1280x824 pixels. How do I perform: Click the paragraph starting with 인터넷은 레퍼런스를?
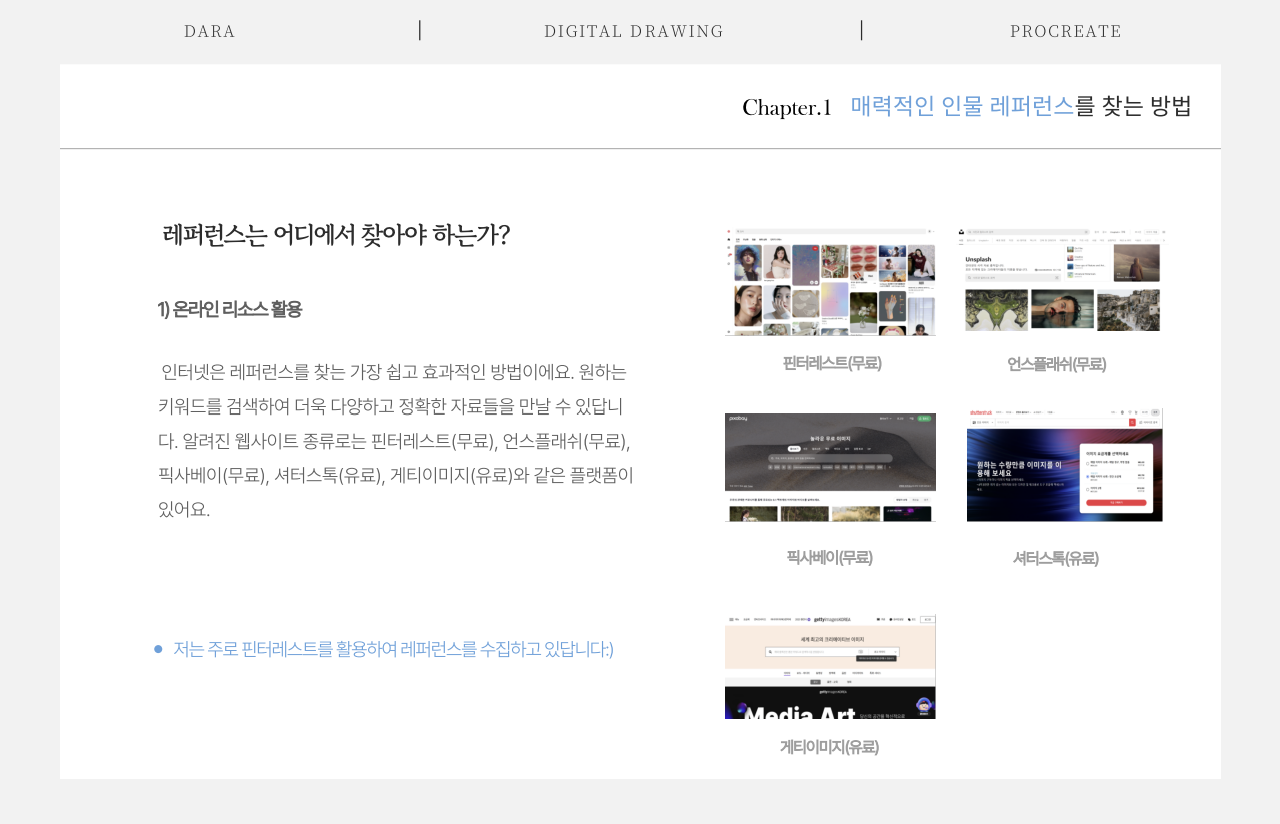click(396, 440)
